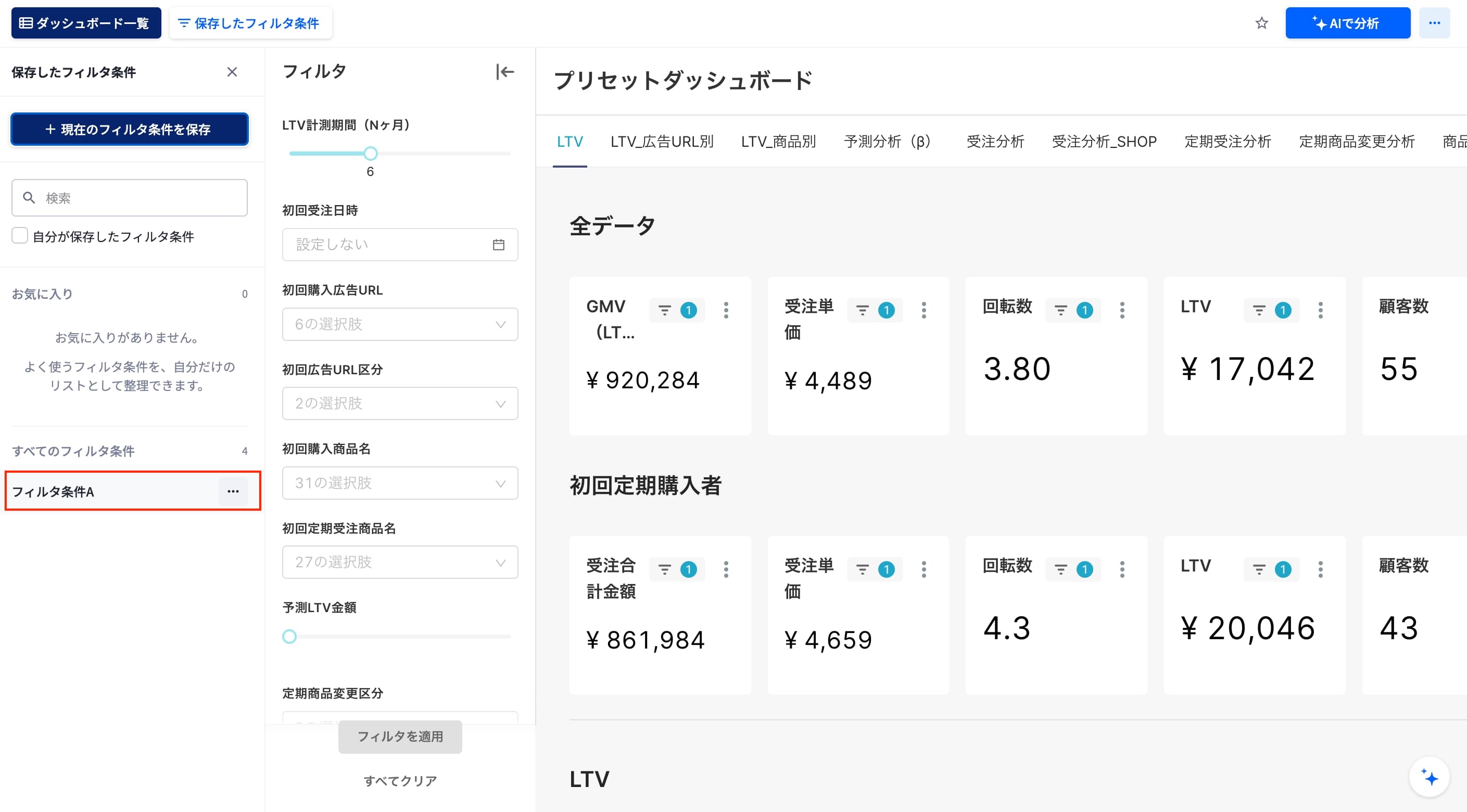Open the 初回購入商品名 dropdown
Viewport: 1467px width, 812px height.
400,484
